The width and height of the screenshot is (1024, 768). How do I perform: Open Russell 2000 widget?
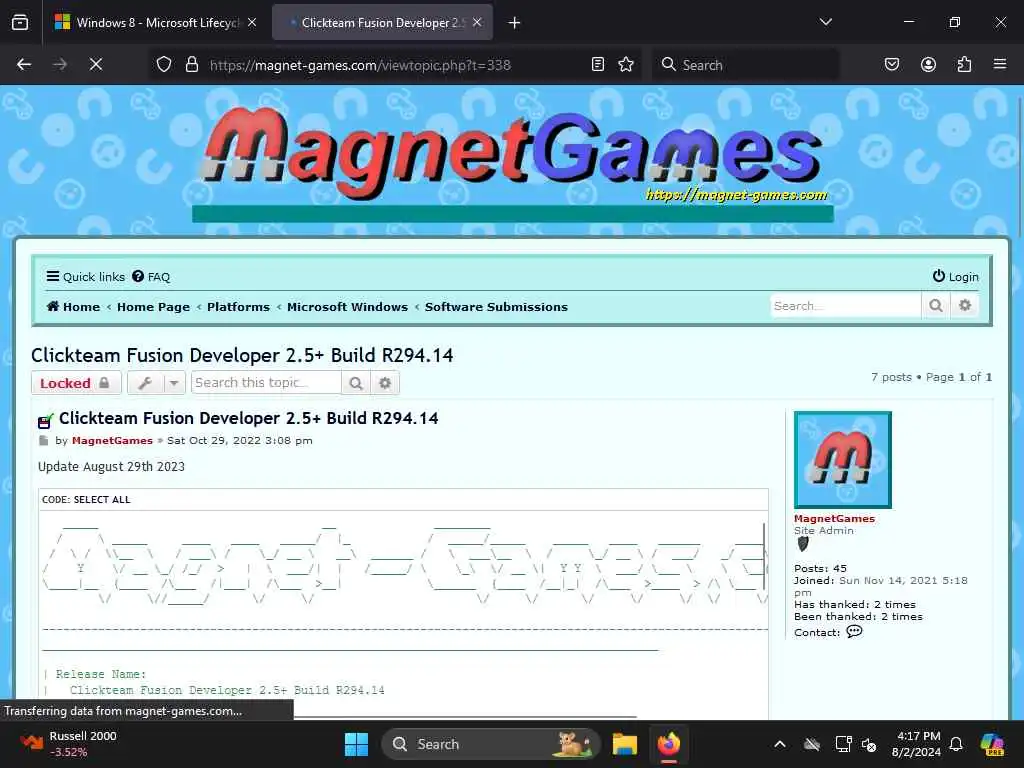68,744
